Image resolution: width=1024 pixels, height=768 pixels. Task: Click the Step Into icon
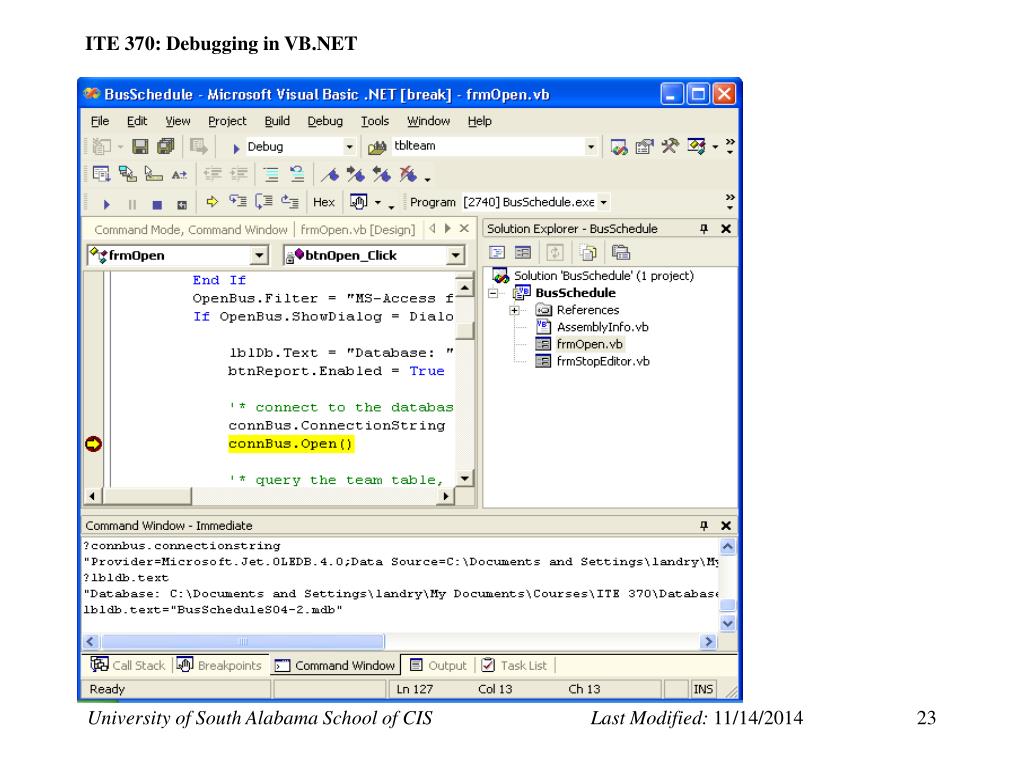tap(238, 202)
